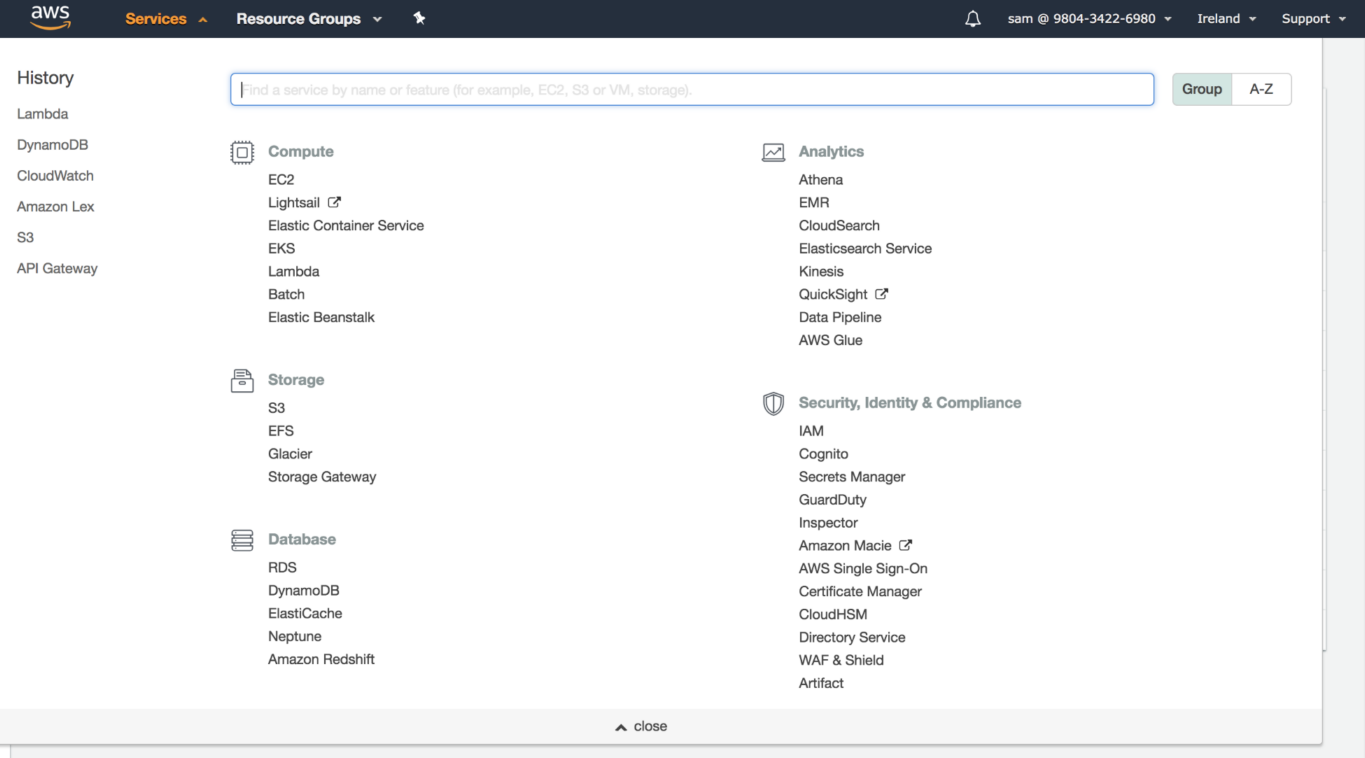Switch to A-Z view toggle
Screen dimensions: 1365x758
point(1261,89)
